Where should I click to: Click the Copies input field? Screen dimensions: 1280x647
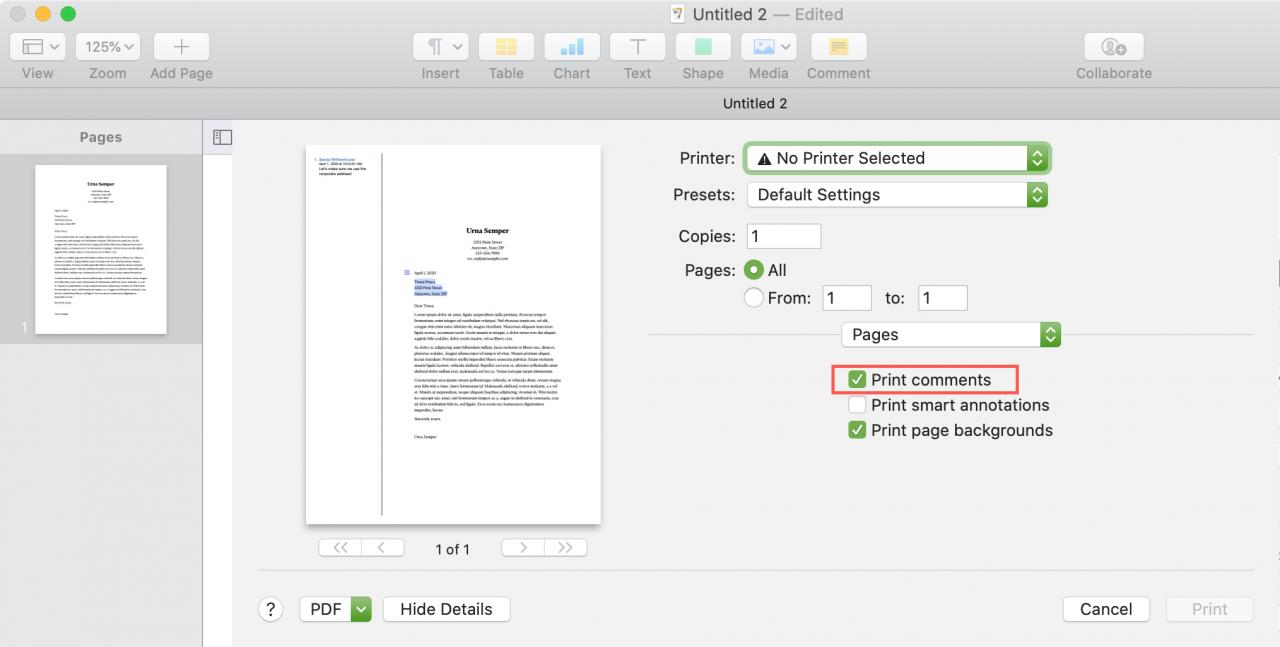[784, 237]
